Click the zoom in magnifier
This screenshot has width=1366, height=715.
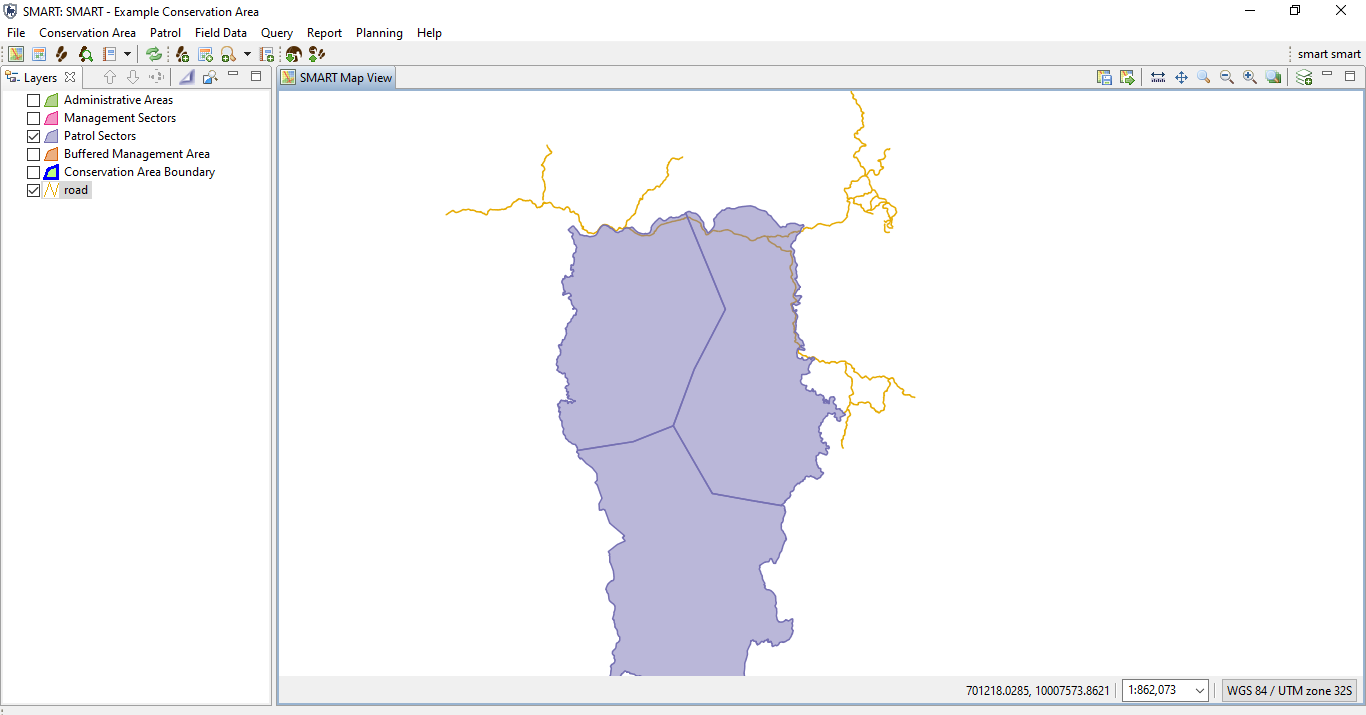(1250, 77)
